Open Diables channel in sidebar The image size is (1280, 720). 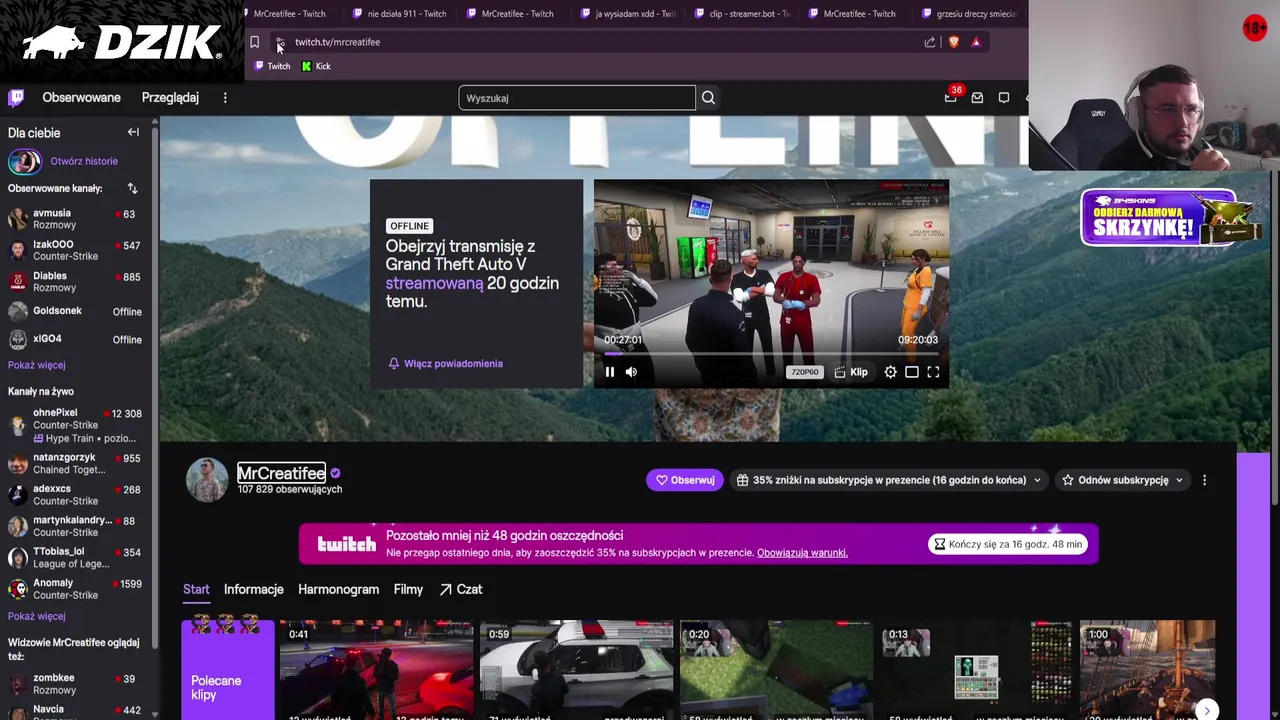(x=78, y=281)
